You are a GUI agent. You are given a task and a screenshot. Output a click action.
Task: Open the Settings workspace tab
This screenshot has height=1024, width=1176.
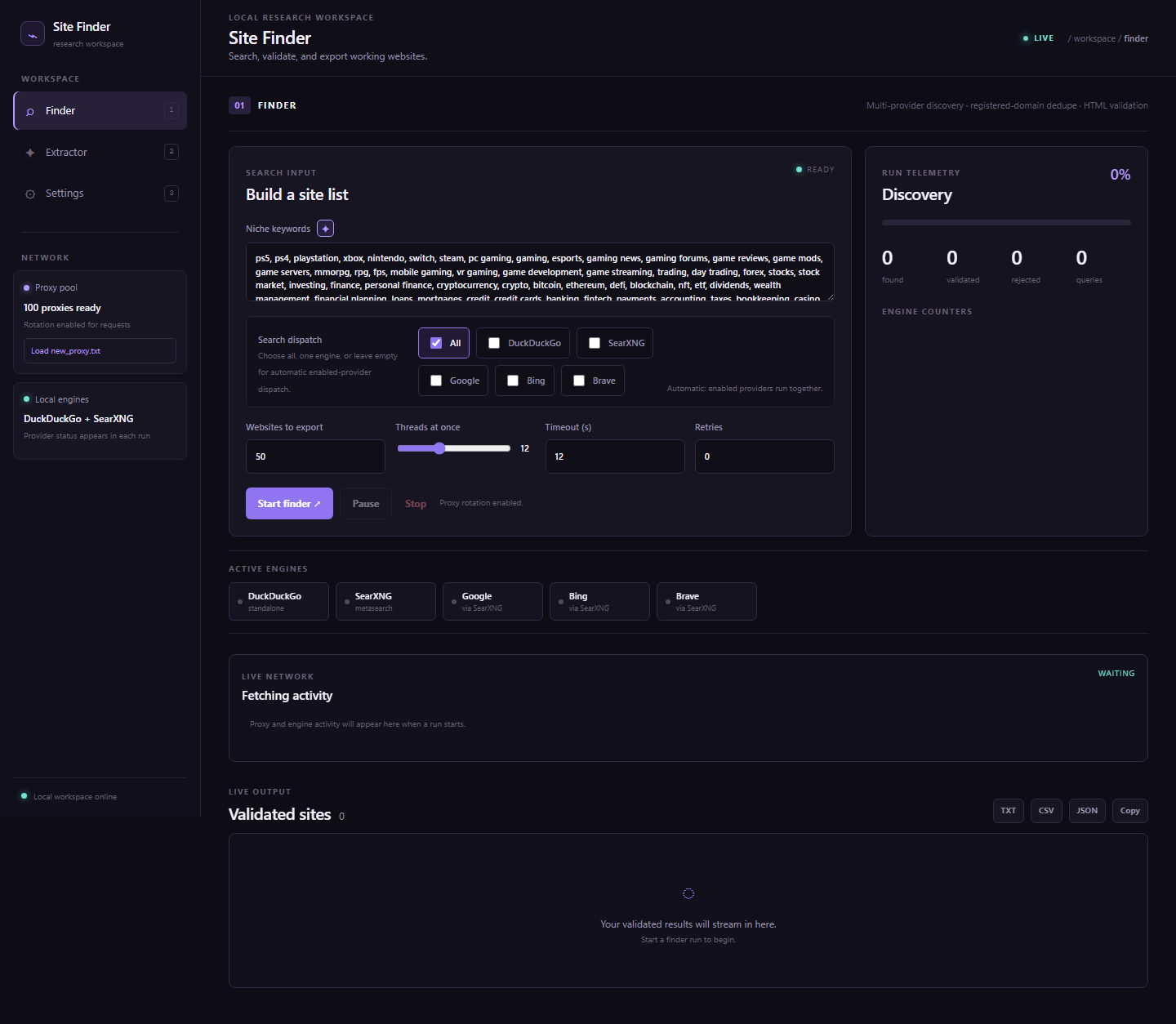click(100, 194)
